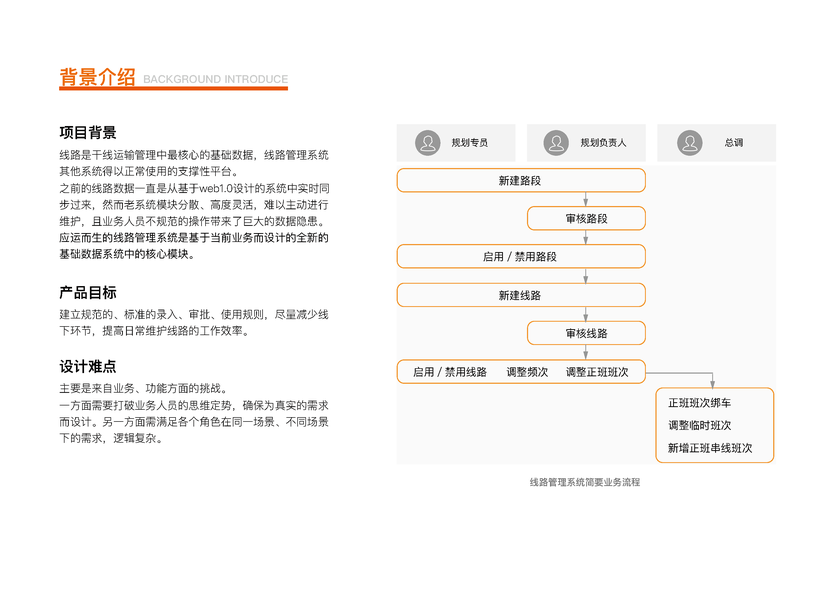Click the 产品目标 heading
Image resolution: width=838 pixels, height=600 pixels.
click(88, 293)
